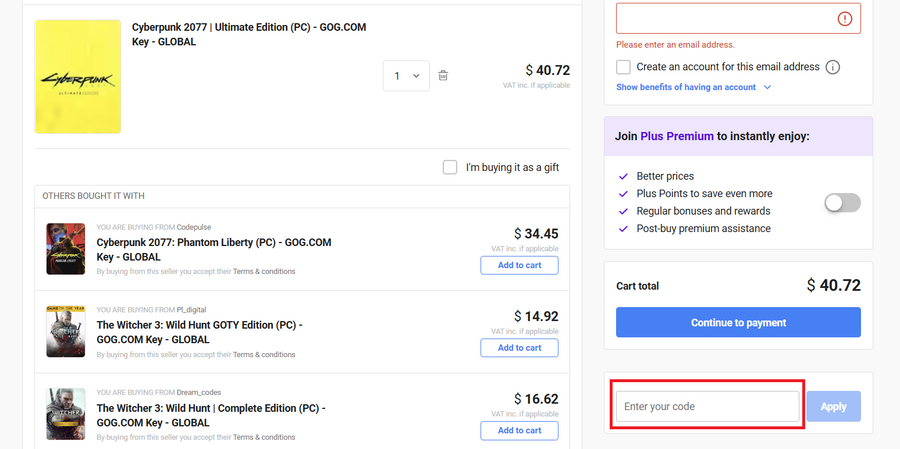The height and width of the screenshot is (449, 900).
Task: Enable the Plus Premium toggle switch
Action: click(x=842, y=203)
